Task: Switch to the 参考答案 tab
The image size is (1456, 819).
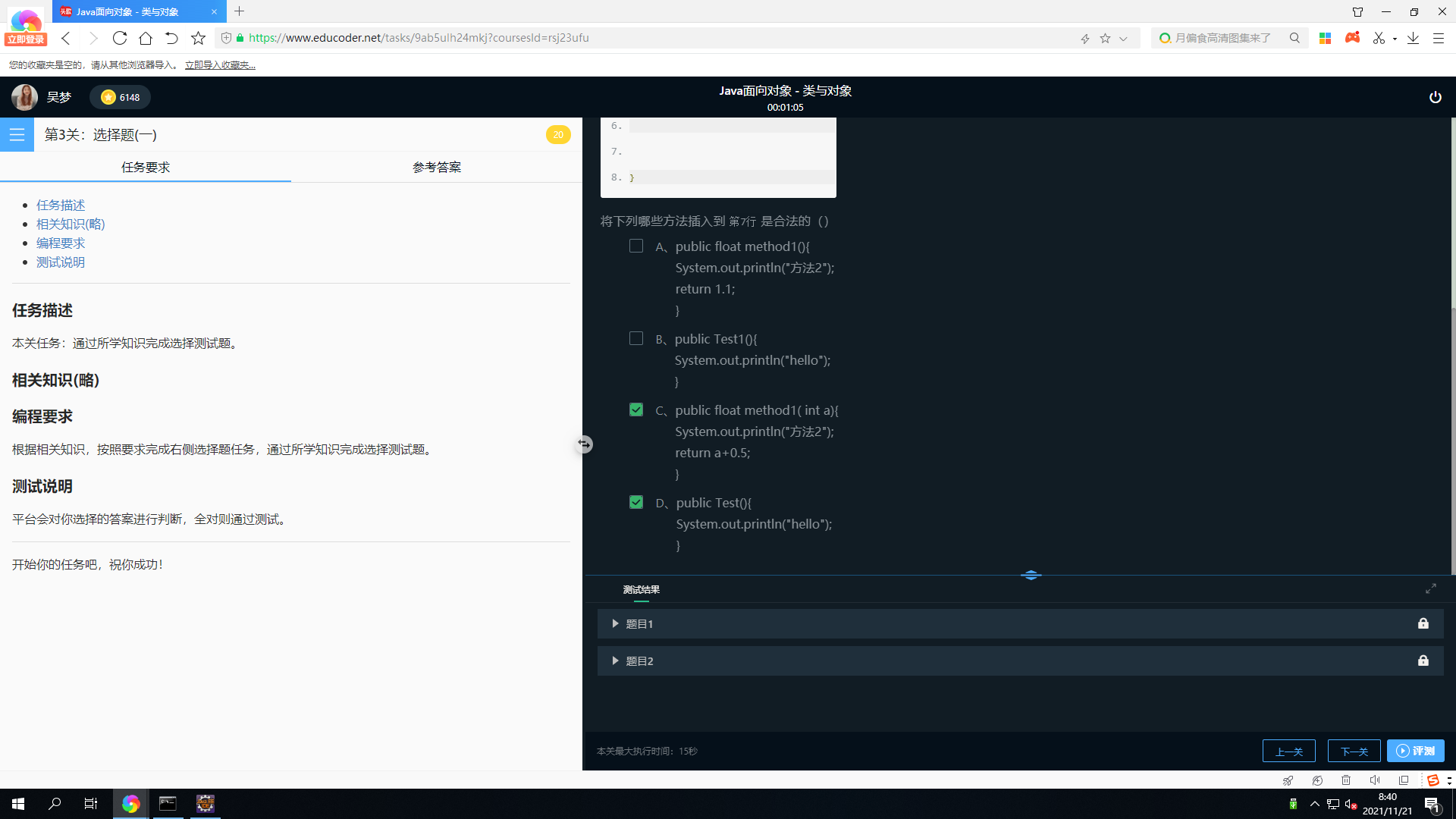Action: (x=436, y=167)
